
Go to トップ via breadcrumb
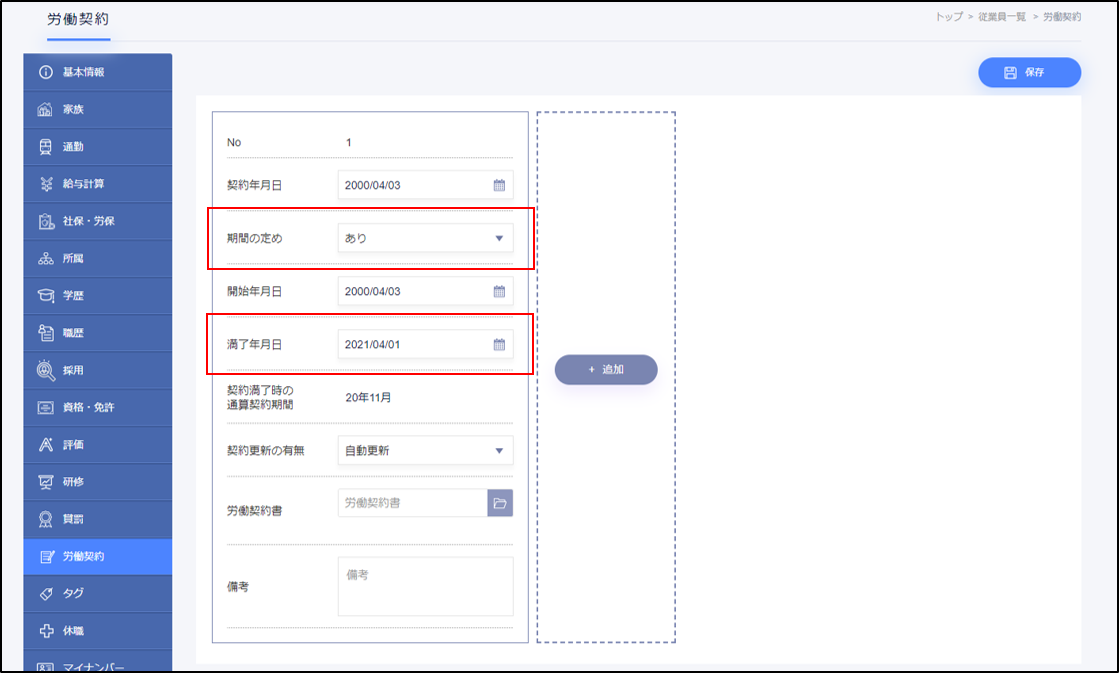coord(949,17)
